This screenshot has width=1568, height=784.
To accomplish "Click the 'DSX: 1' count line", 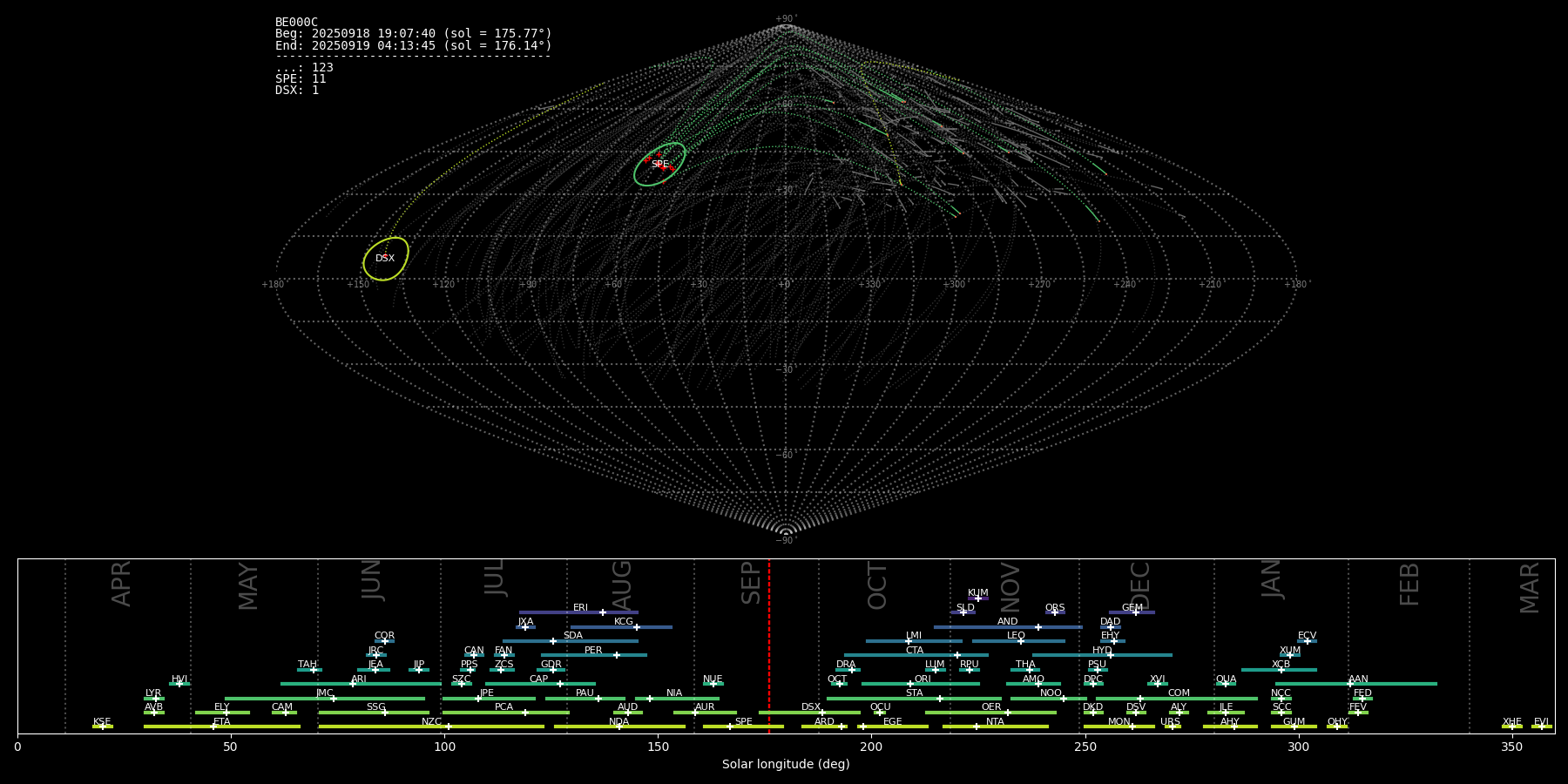I will click(x=297, y=91).
